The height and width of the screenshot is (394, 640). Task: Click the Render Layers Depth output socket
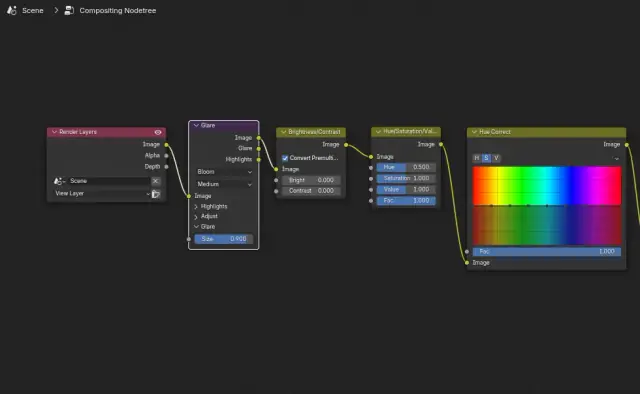click(167, 167)
